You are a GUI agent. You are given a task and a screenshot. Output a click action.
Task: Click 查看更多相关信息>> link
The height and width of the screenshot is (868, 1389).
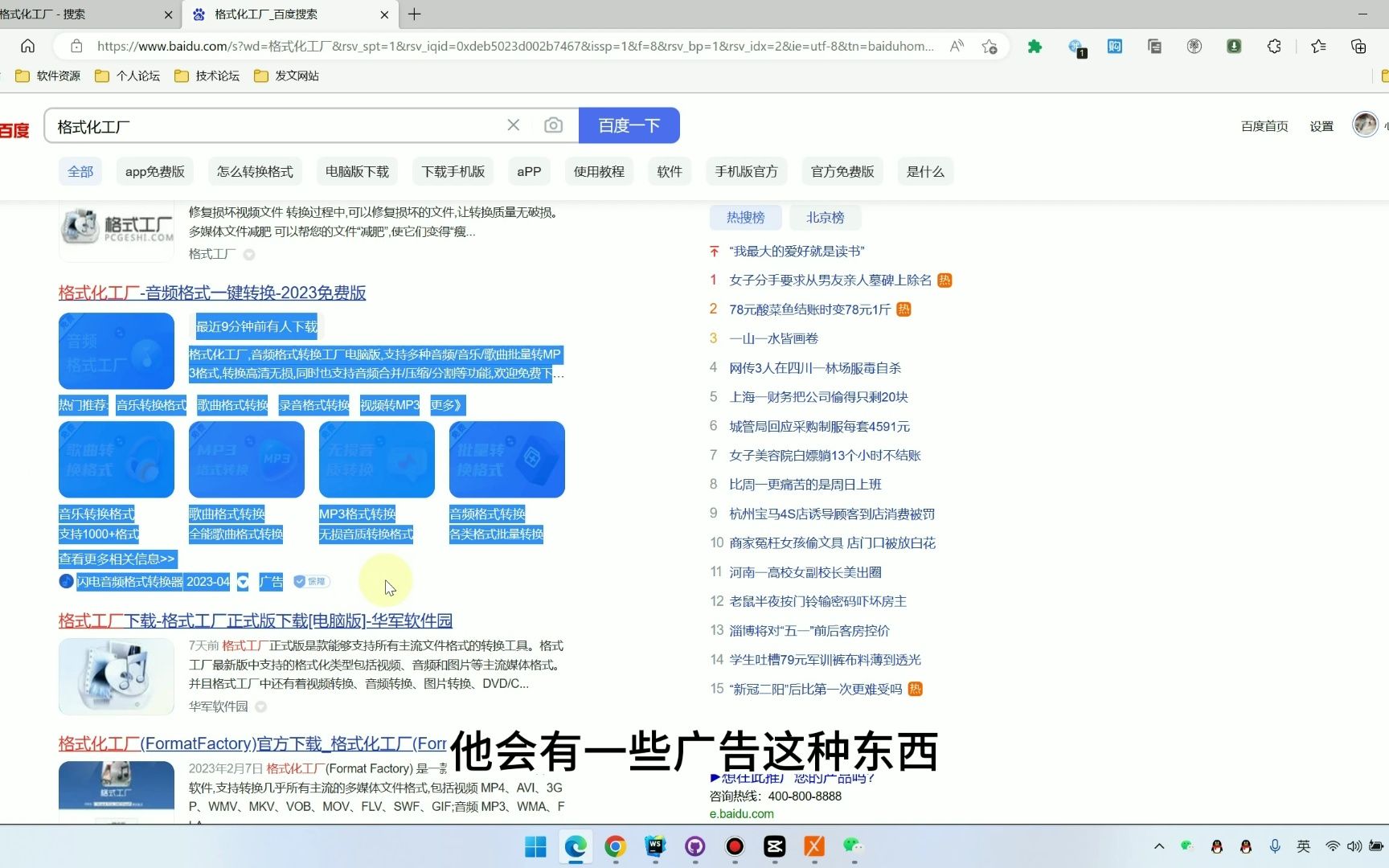117,559
